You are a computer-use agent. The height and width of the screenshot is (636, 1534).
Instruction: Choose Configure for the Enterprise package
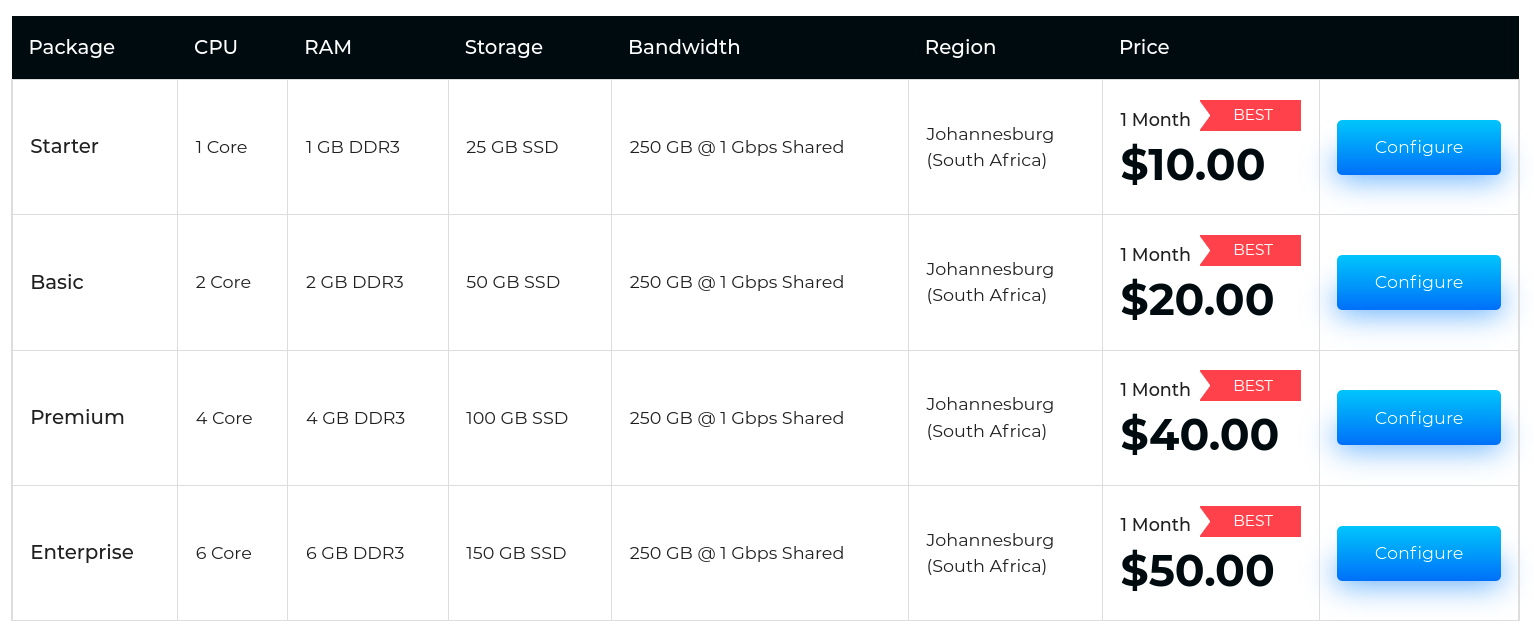click(1418, 553)
